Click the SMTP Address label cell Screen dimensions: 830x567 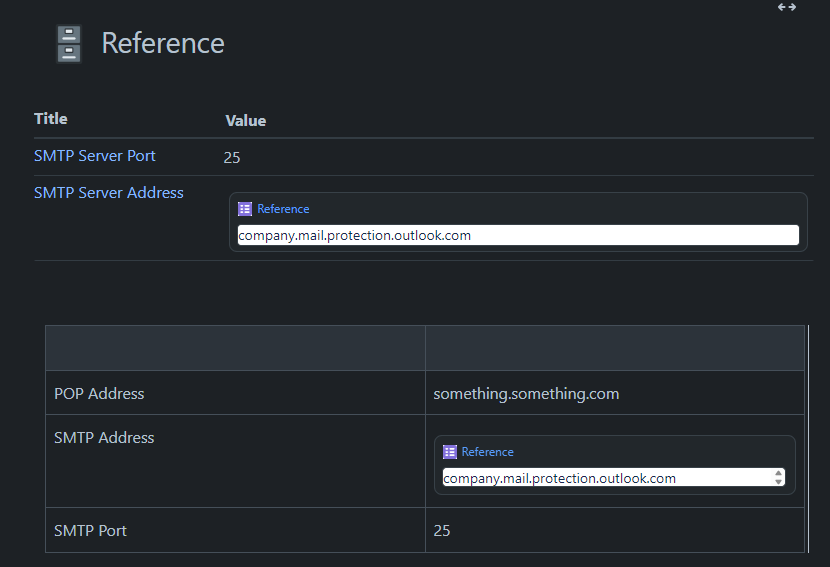104,438
